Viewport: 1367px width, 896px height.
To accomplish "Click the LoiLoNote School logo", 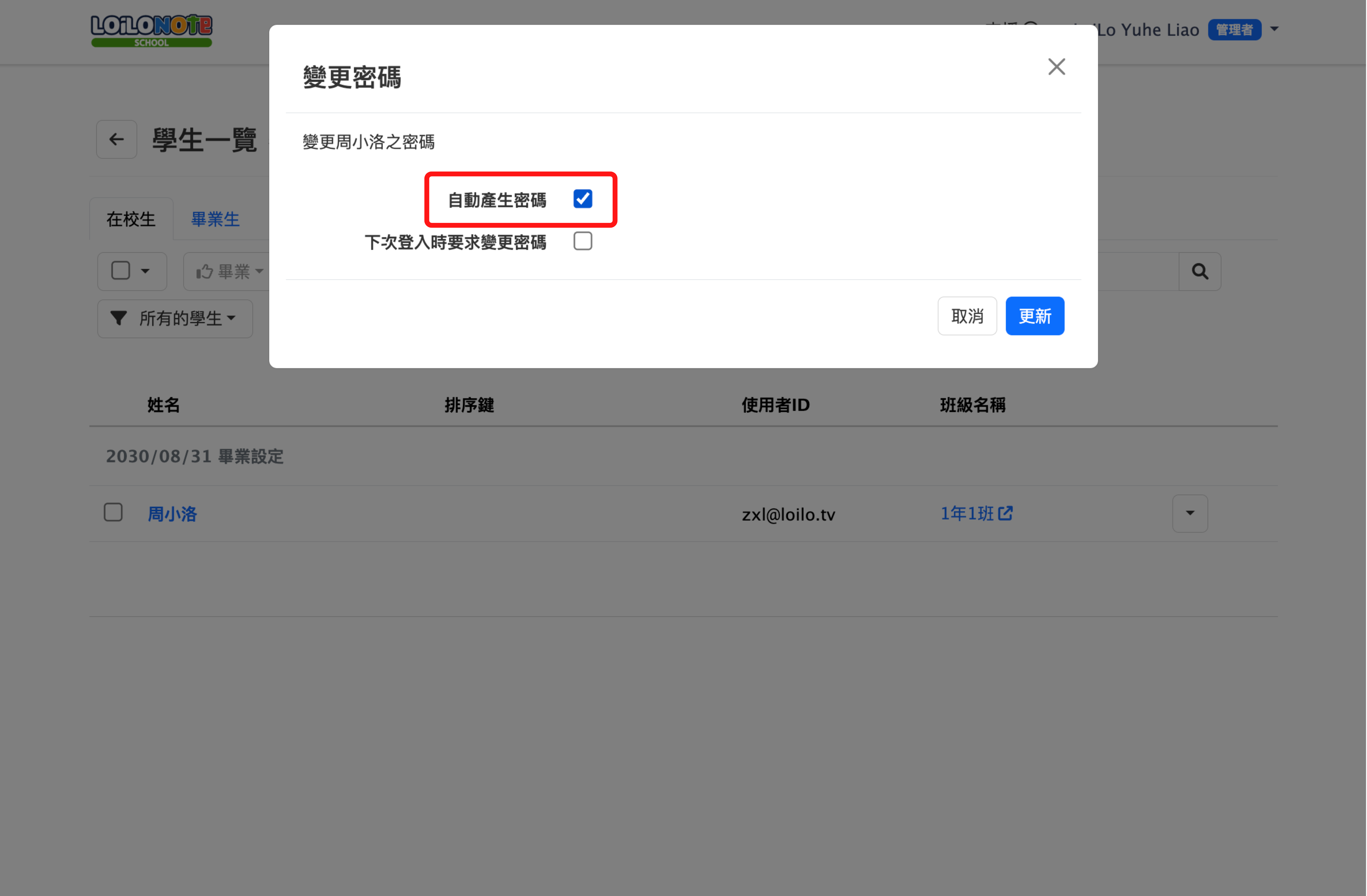I will click(x=151, y=31).
